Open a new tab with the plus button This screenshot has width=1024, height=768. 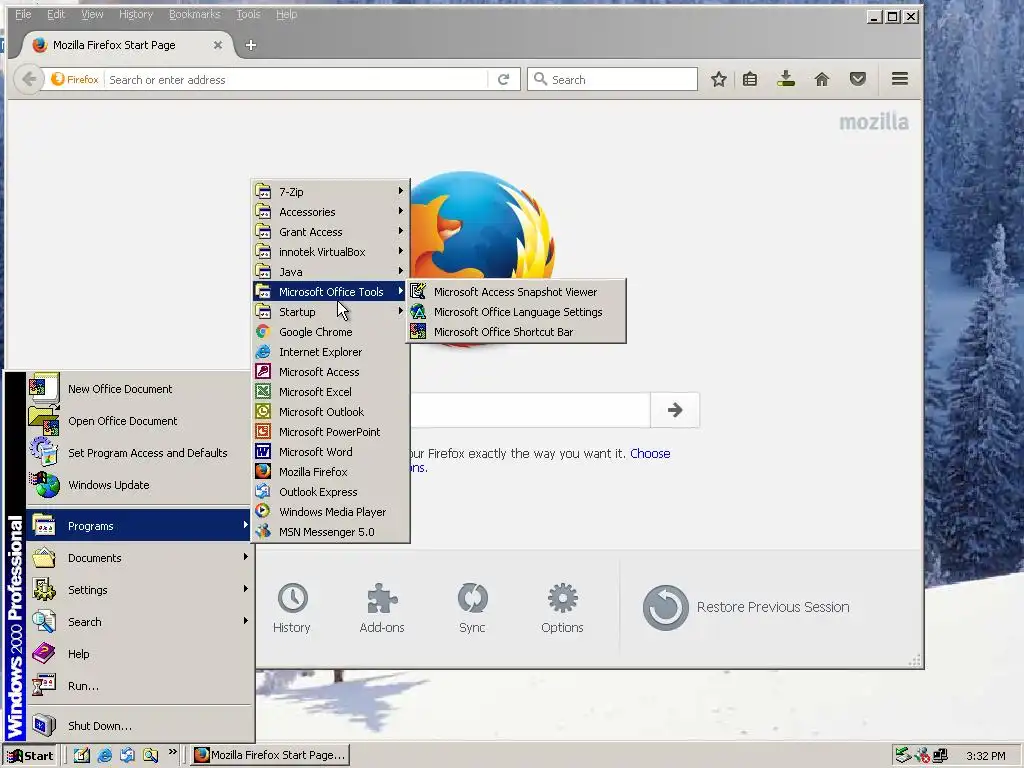tap(251, 45)
